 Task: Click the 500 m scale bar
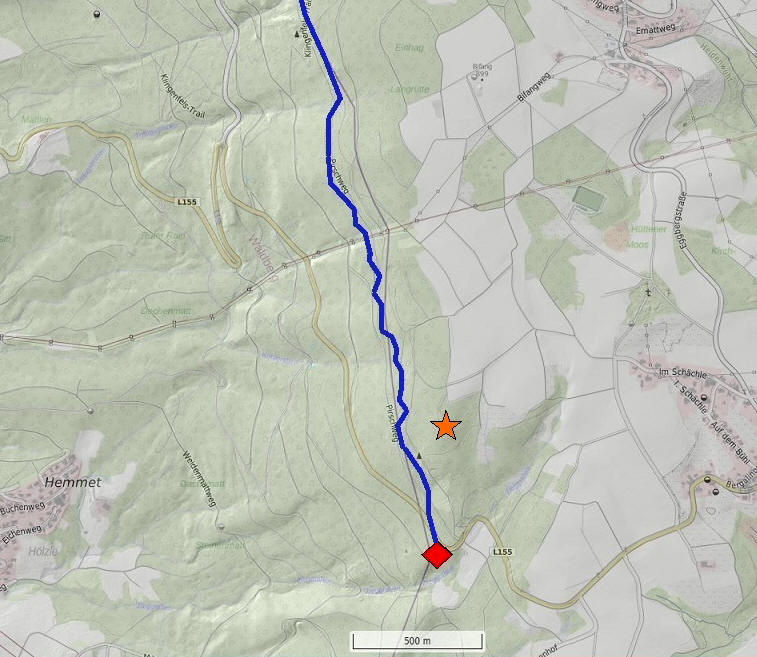(x=417, y=641)
